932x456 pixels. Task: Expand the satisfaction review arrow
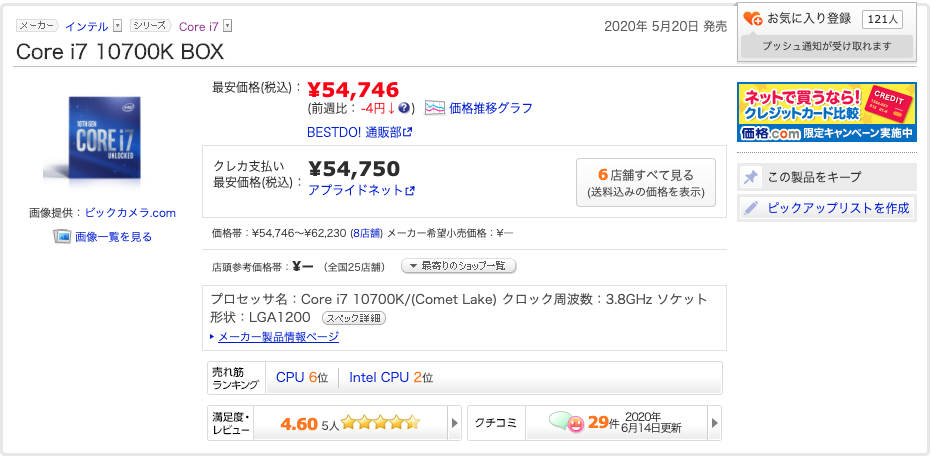coord(455,423)
